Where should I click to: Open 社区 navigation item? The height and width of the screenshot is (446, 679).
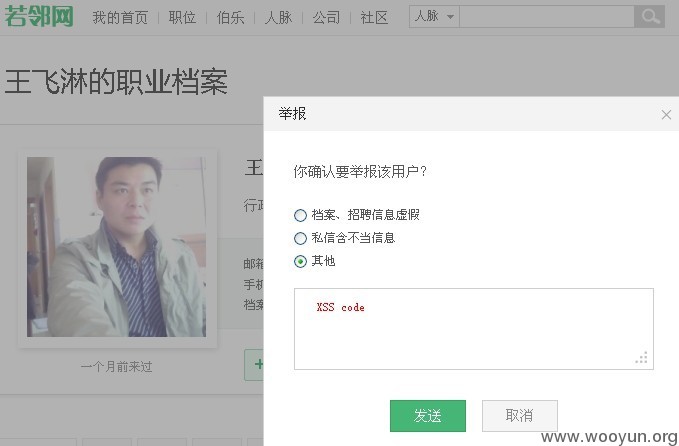point(374,18)
